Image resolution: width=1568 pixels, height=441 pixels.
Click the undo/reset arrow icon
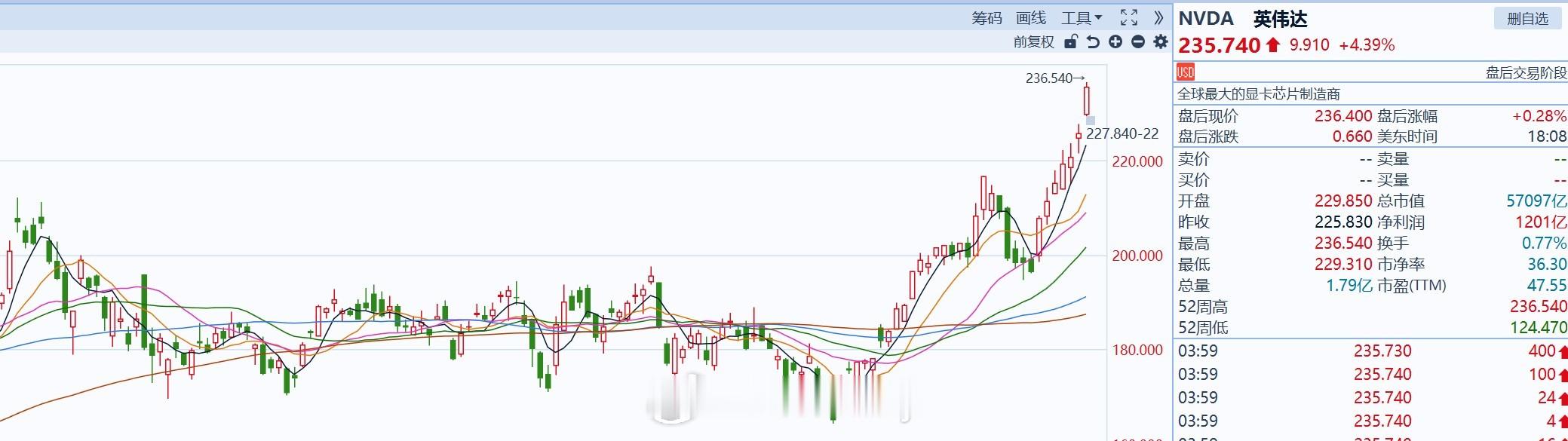1093,41
